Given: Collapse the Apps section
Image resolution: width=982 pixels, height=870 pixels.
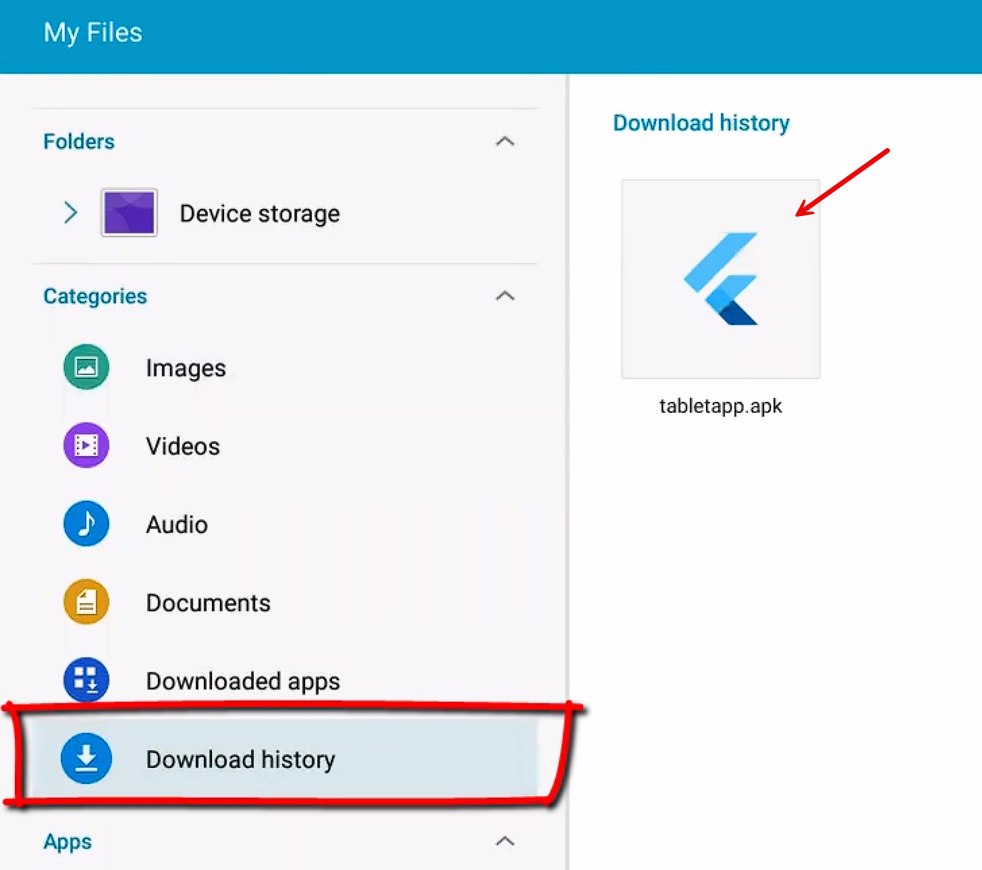Looking at the screenshot, I should coord(505,841).
